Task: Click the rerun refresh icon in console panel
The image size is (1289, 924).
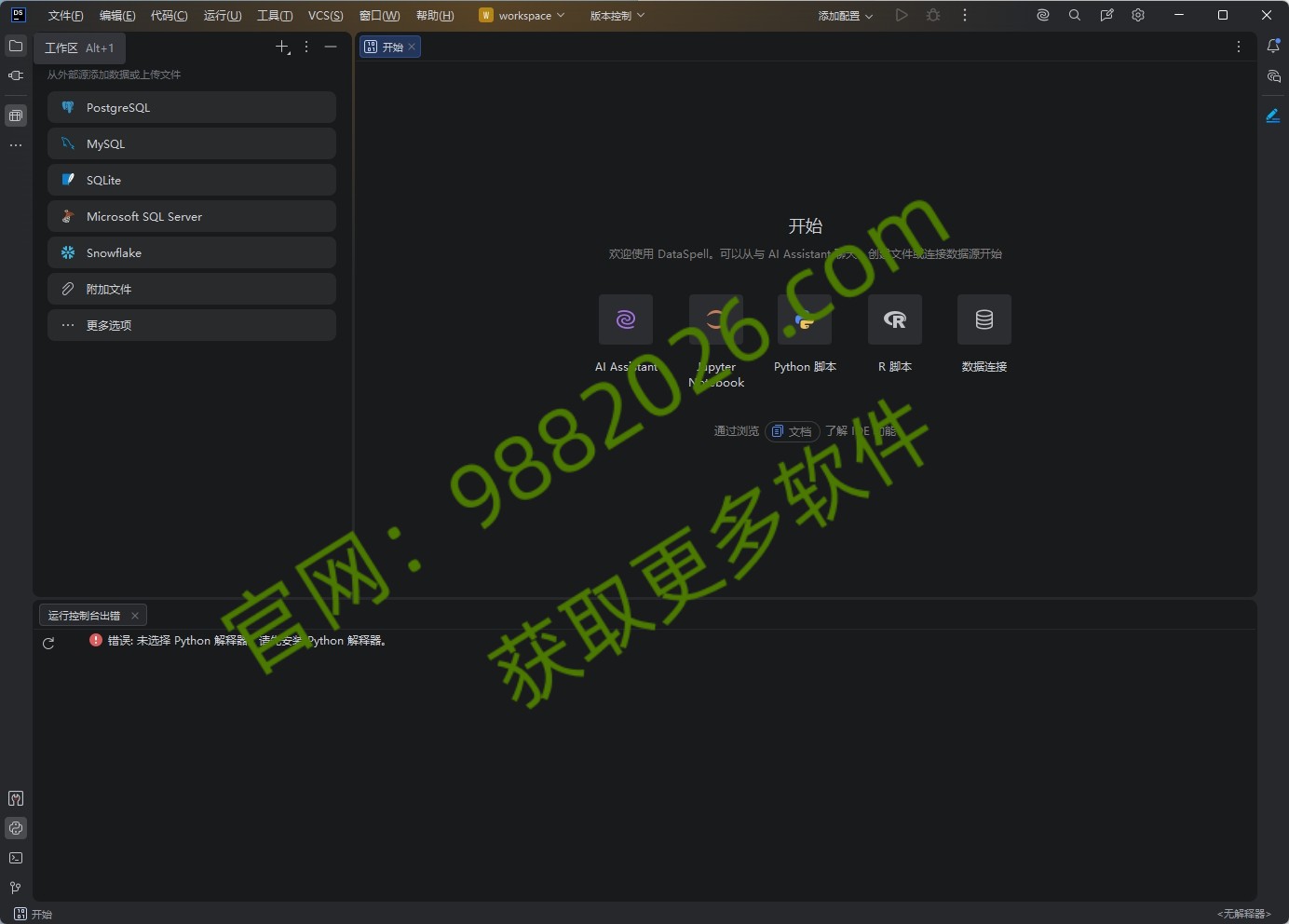Action: [x=48, y=643]
